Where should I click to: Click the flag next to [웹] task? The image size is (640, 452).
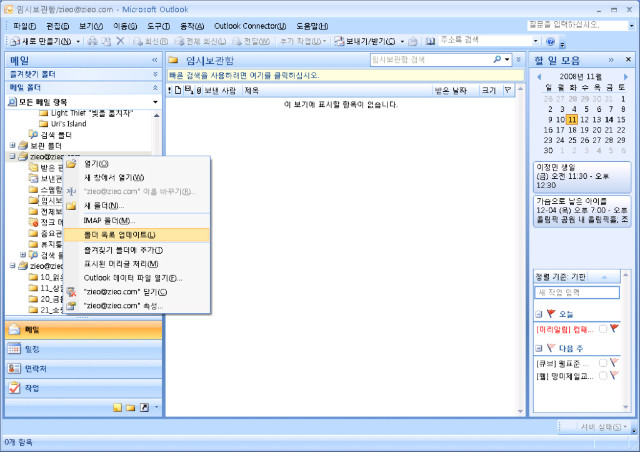coord(614,375)
